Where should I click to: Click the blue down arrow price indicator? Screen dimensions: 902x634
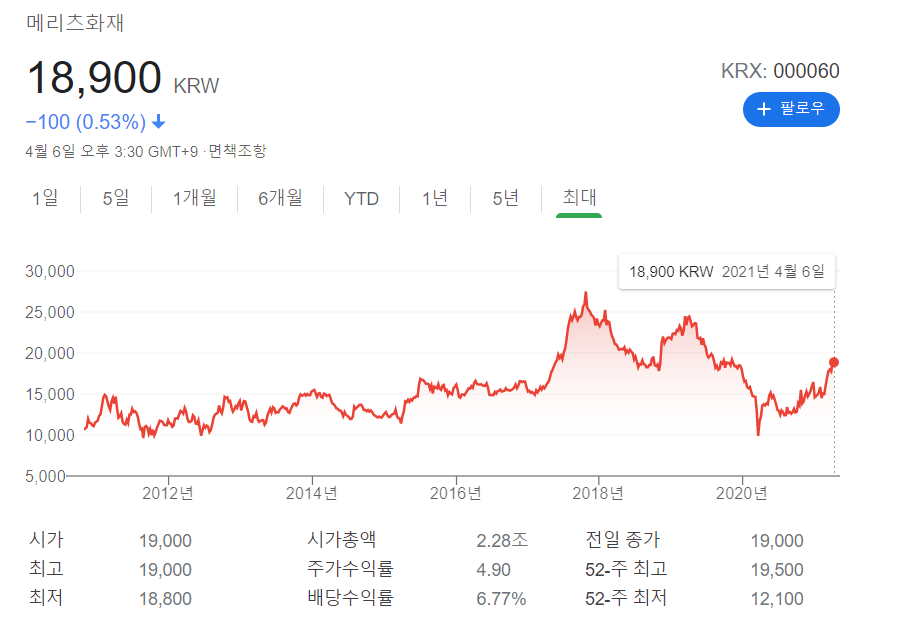point(159,121)
